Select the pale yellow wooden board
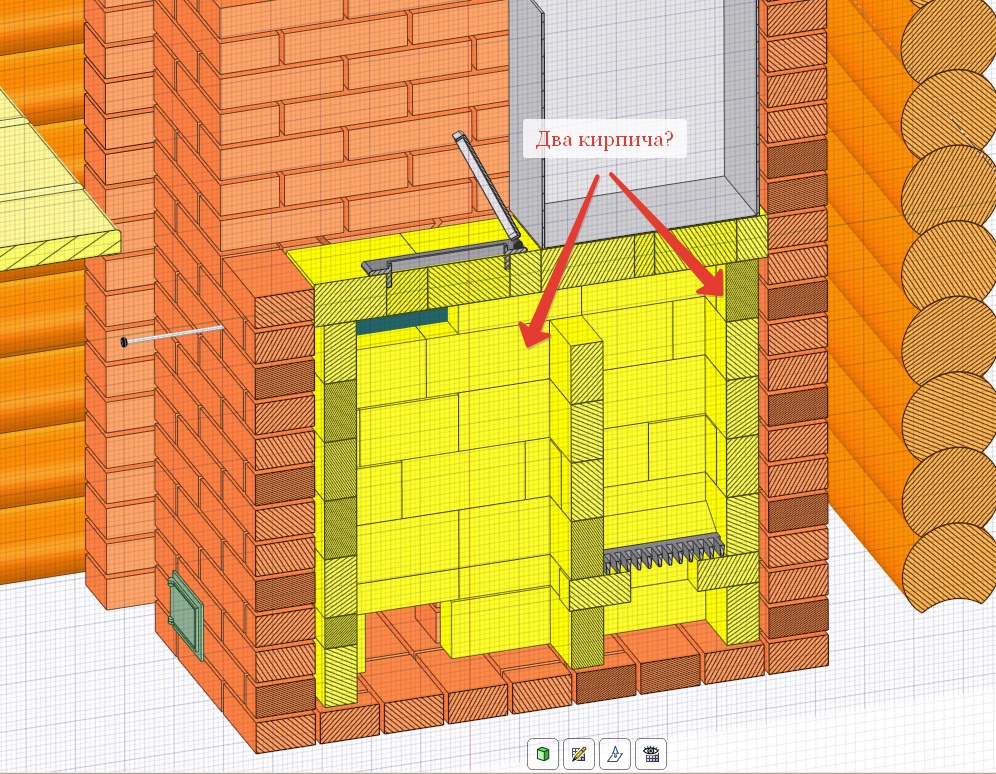 pos(50,190)
